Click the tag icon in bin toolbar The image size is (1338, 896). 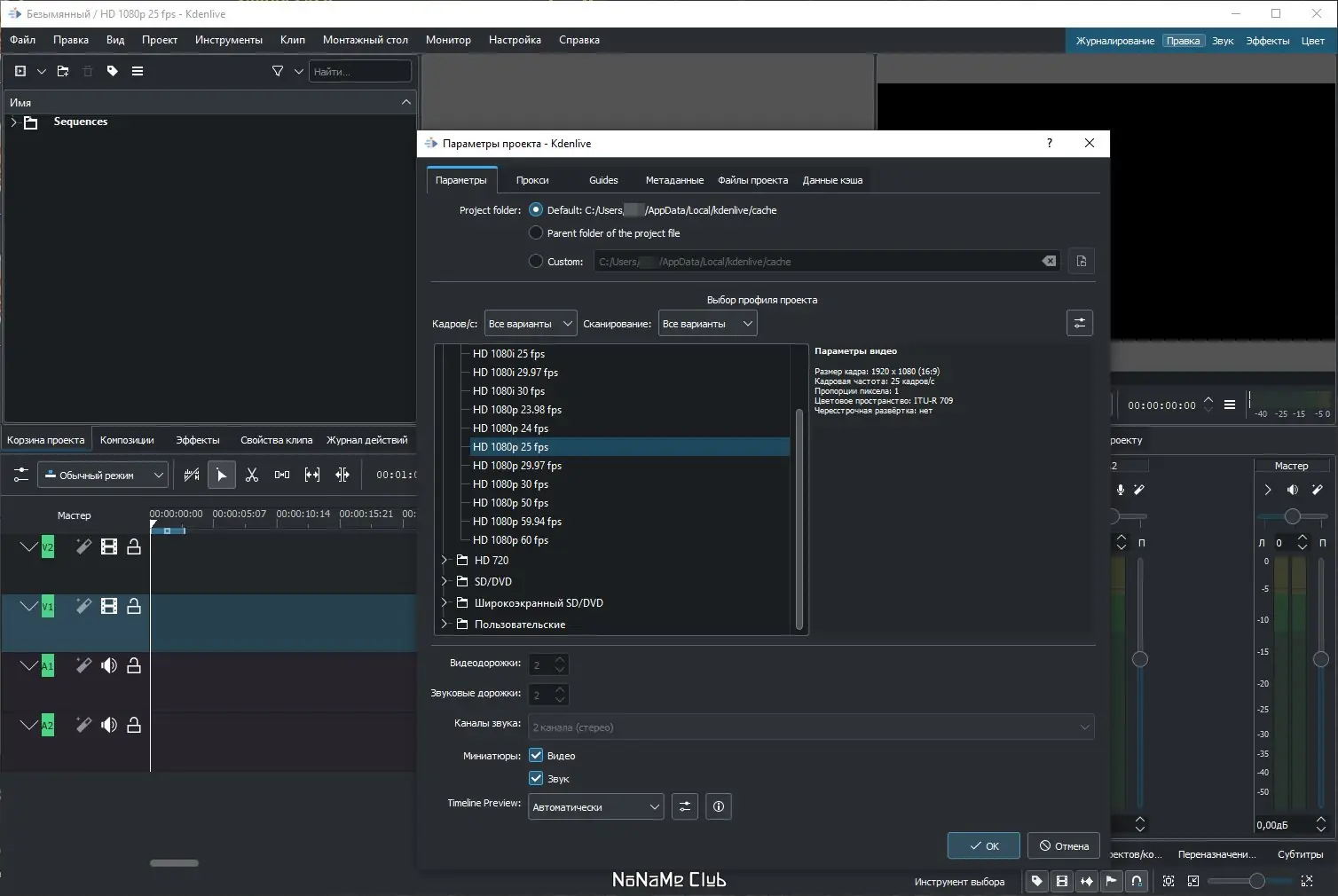coord(113,71)
